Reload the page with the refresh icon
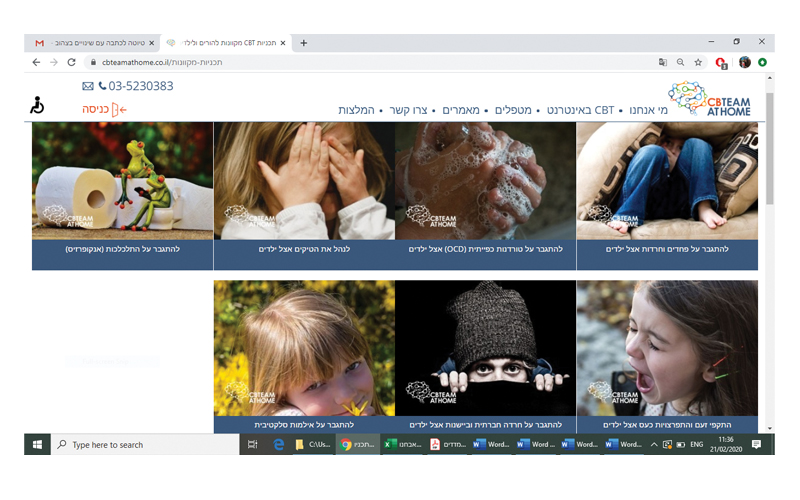800x500 pixels. coord(71,62)
